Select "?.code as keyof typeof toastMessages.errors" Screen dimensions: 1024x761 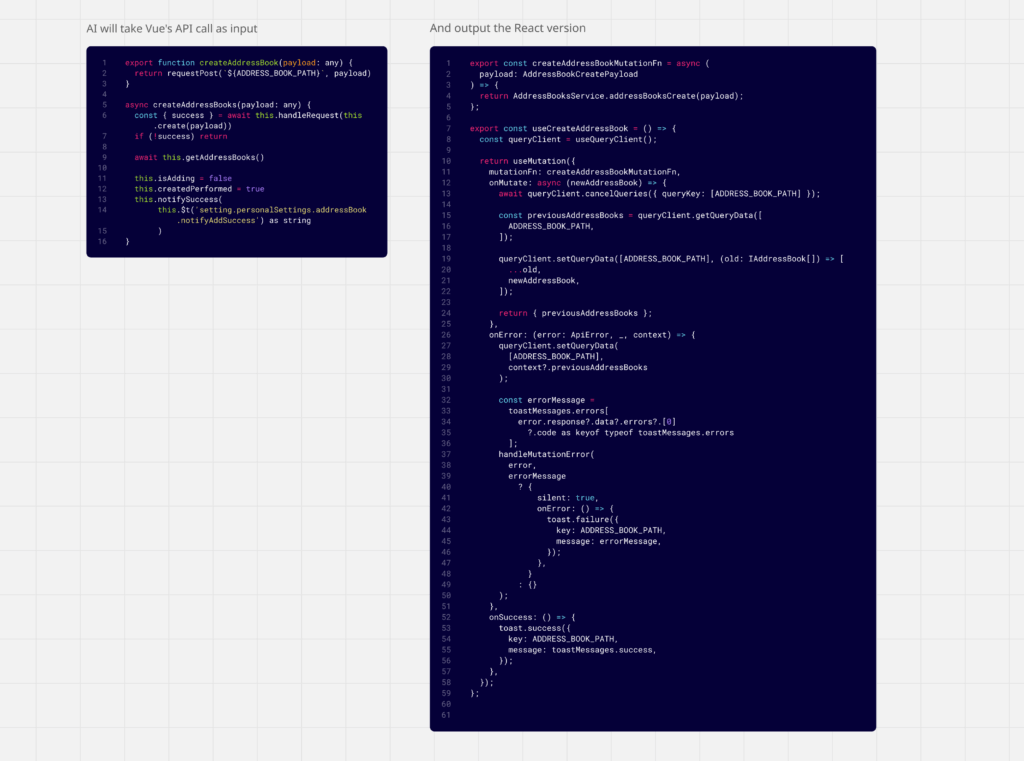tap(630, 432)
